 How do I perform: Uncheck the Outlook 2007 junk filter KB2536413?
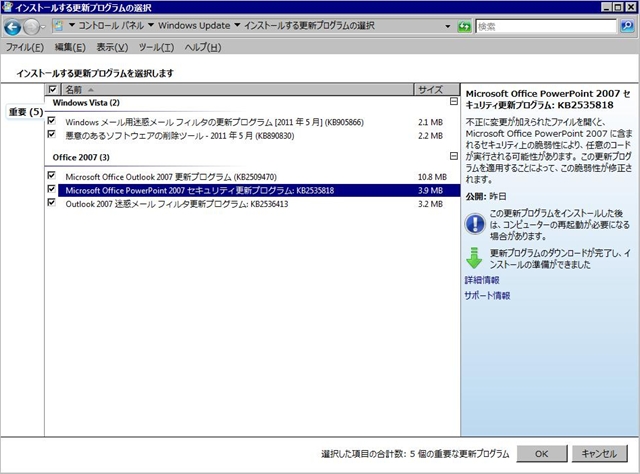tap(51, 202)
